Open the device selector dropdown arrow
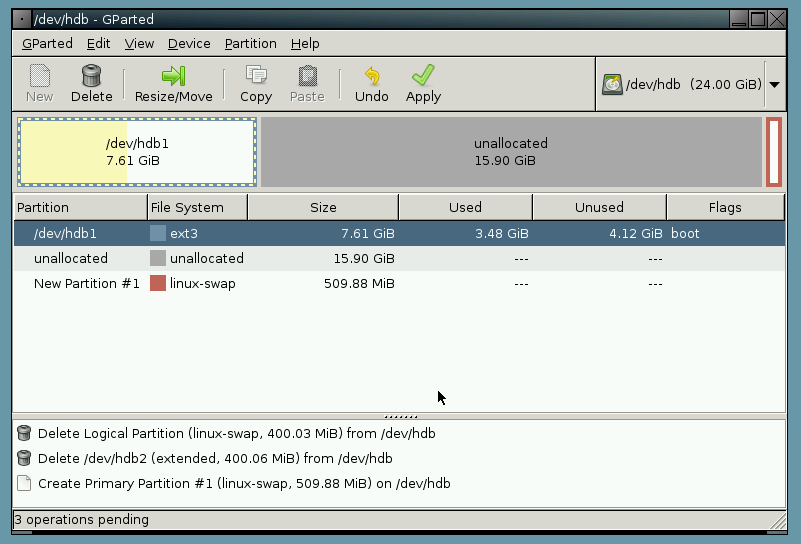The width and height of the screenshot is (801, 544). 774,85
